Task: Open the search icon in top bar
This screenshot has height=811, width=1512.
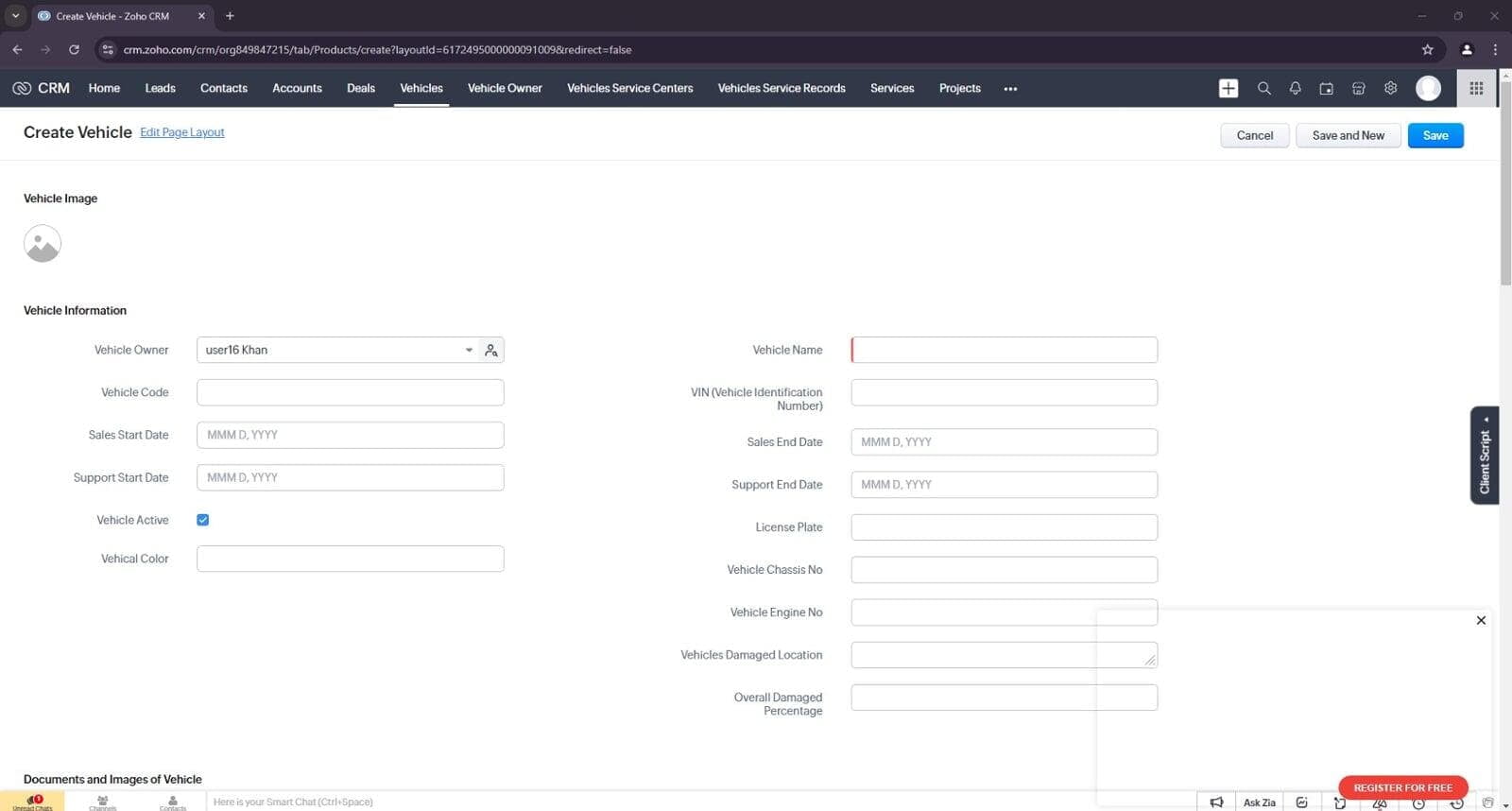Action: [x=1263, y=88]
